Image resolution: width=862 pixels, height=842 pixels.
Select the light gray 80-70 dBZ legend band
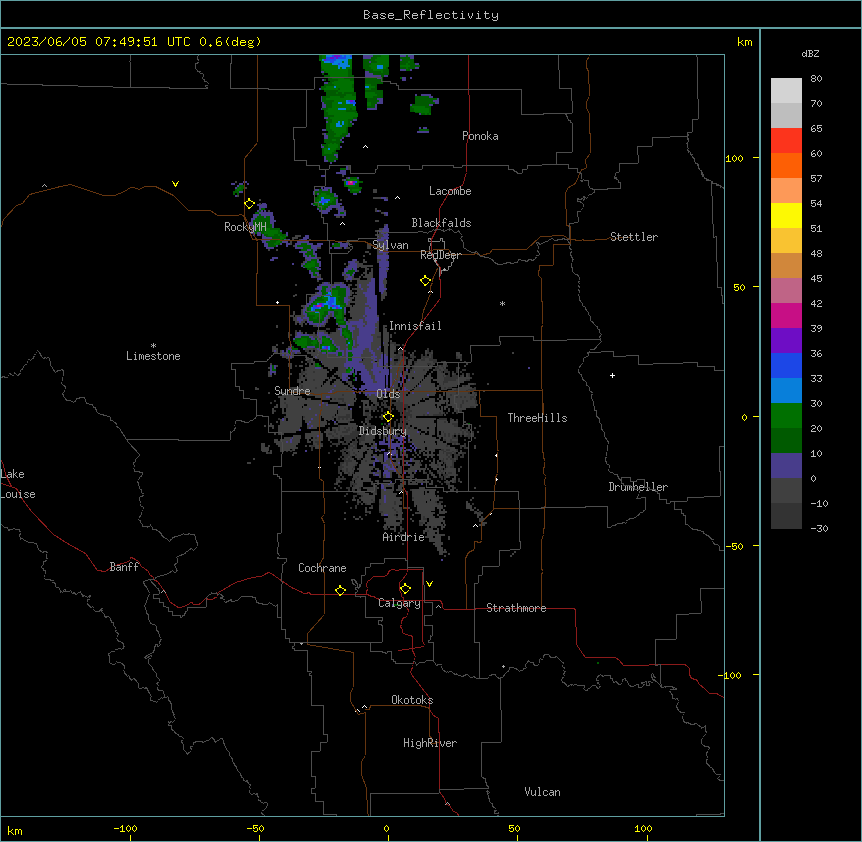tap(786, 91)
